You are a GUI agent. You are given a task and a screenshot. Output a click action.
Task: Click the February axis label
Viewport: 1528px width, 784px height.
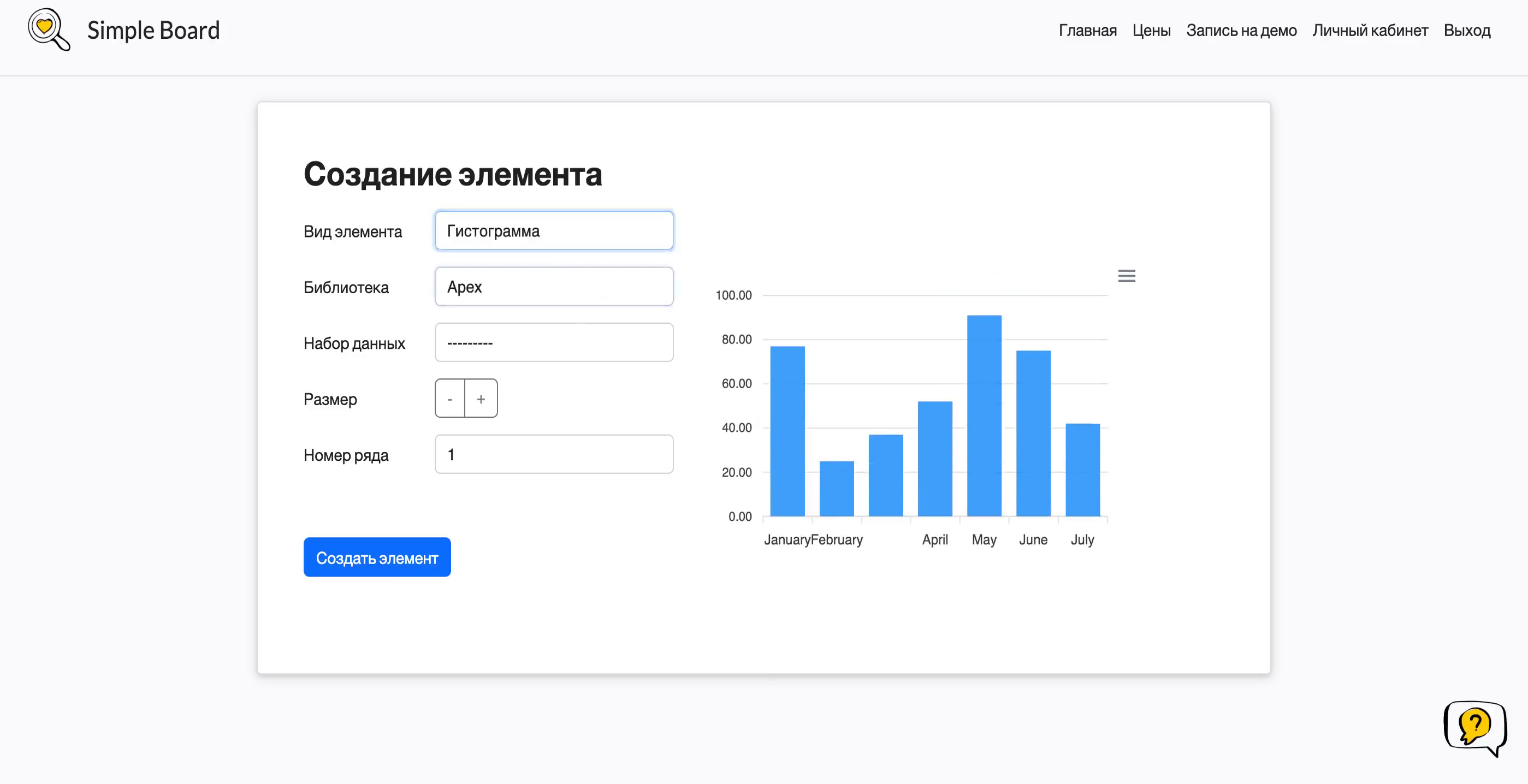[837, 539]
